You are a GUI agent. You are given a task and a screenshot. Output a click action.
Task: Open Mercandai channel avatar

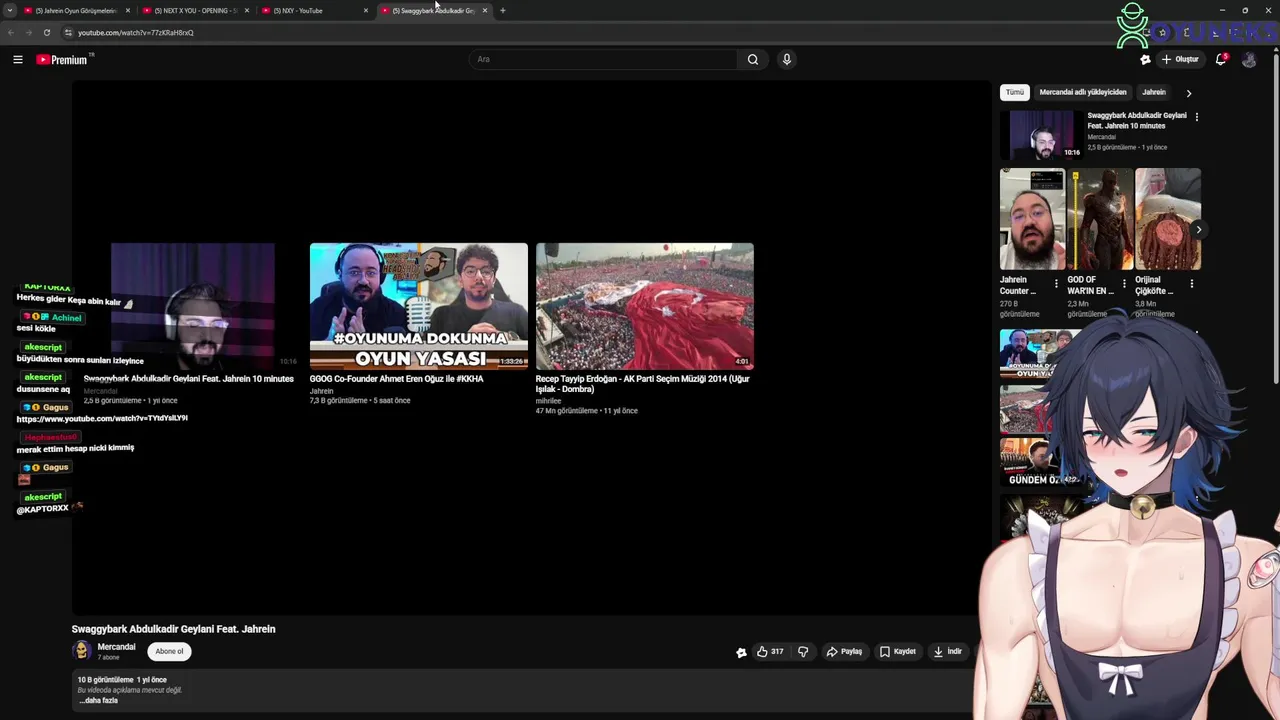(x=82, y=651)
